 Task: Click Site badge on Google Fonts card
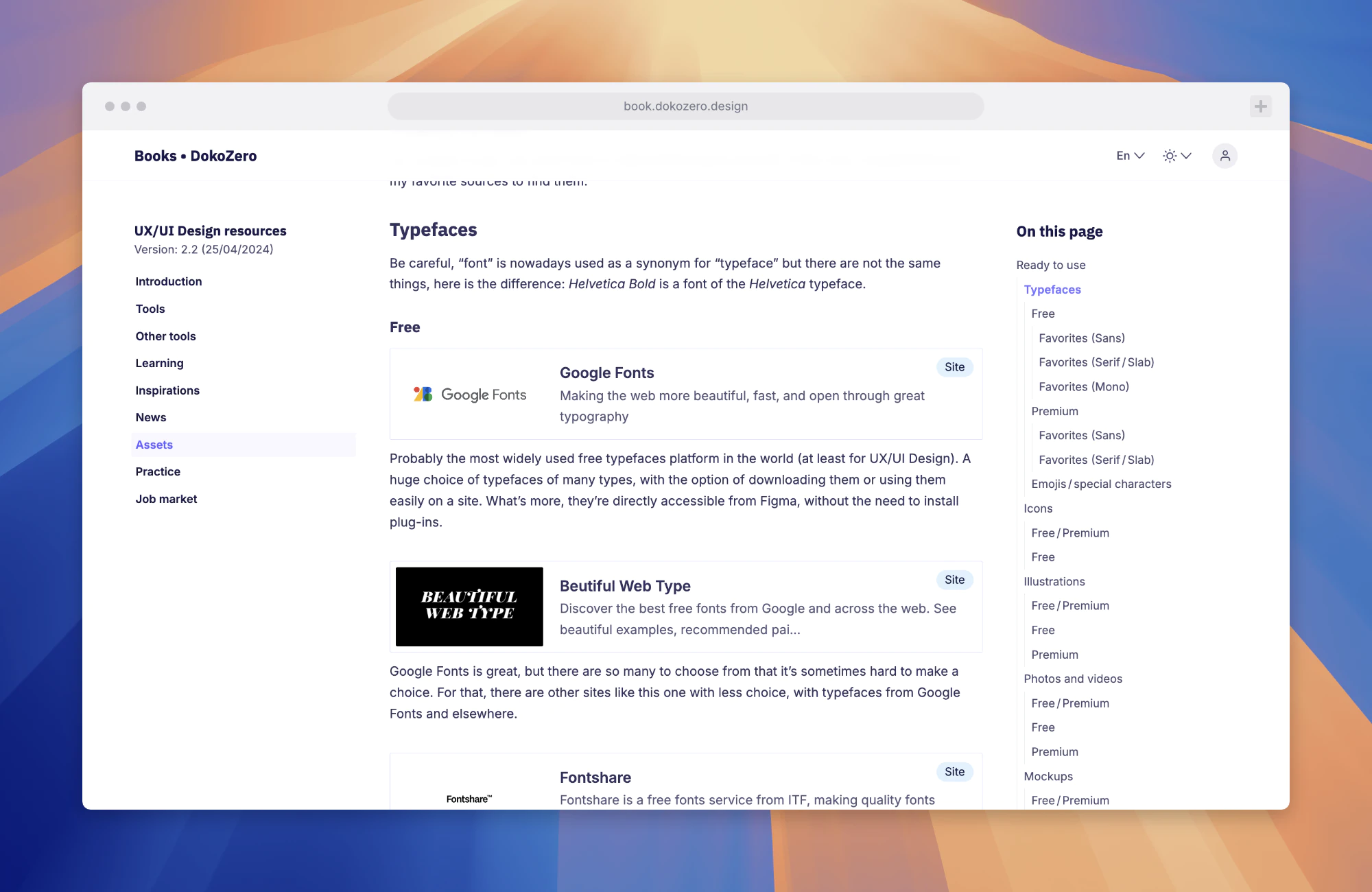[954, 367]
